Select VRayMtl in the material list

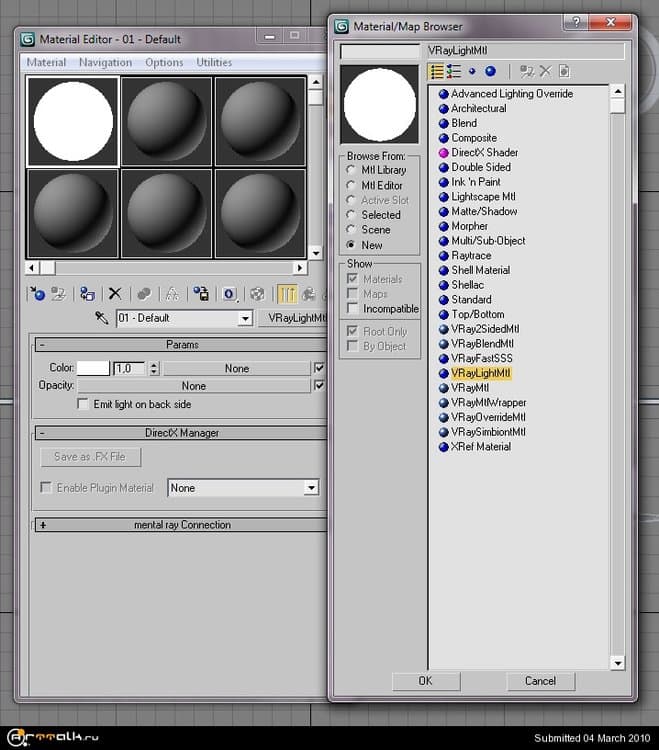(469, 388)
